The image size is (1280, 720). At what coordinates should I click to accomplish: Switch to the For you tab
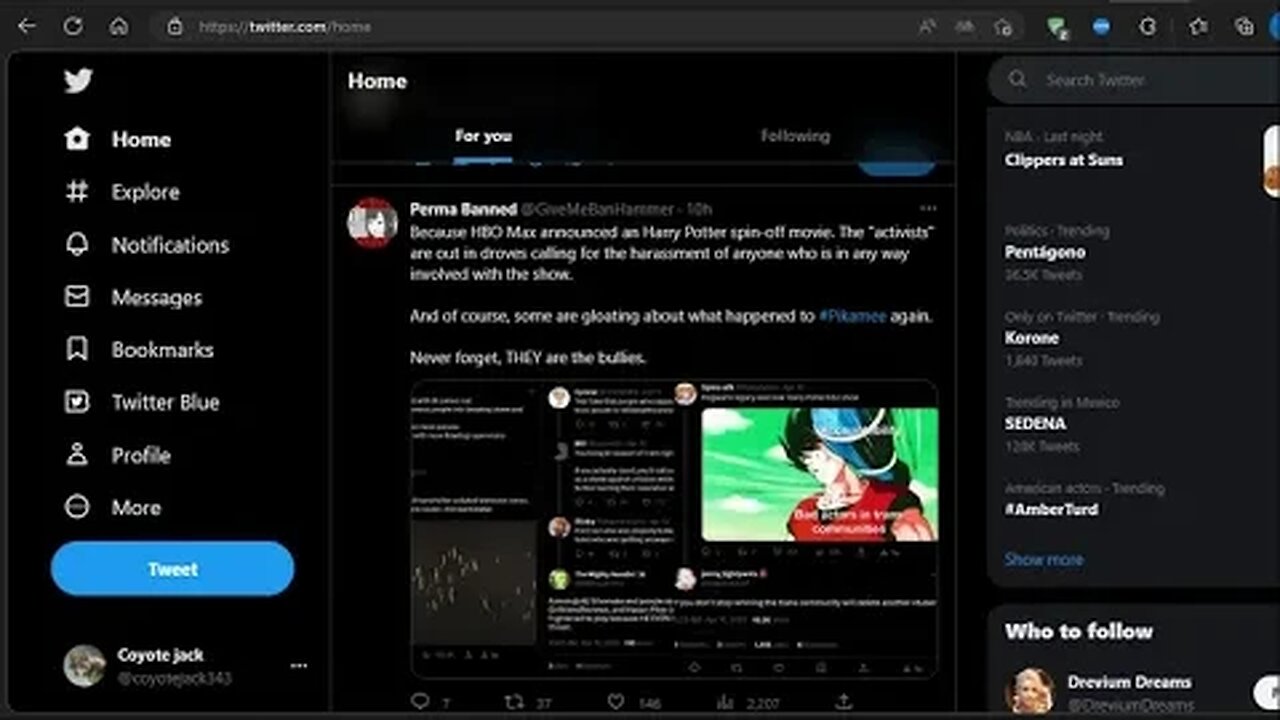click(x=483, y=136)
